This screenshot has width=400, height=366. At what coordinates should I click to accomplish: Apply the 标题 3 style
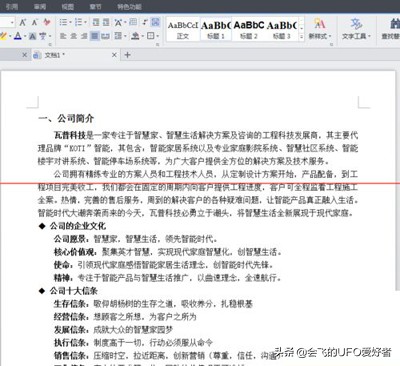[x=282, y=29]
